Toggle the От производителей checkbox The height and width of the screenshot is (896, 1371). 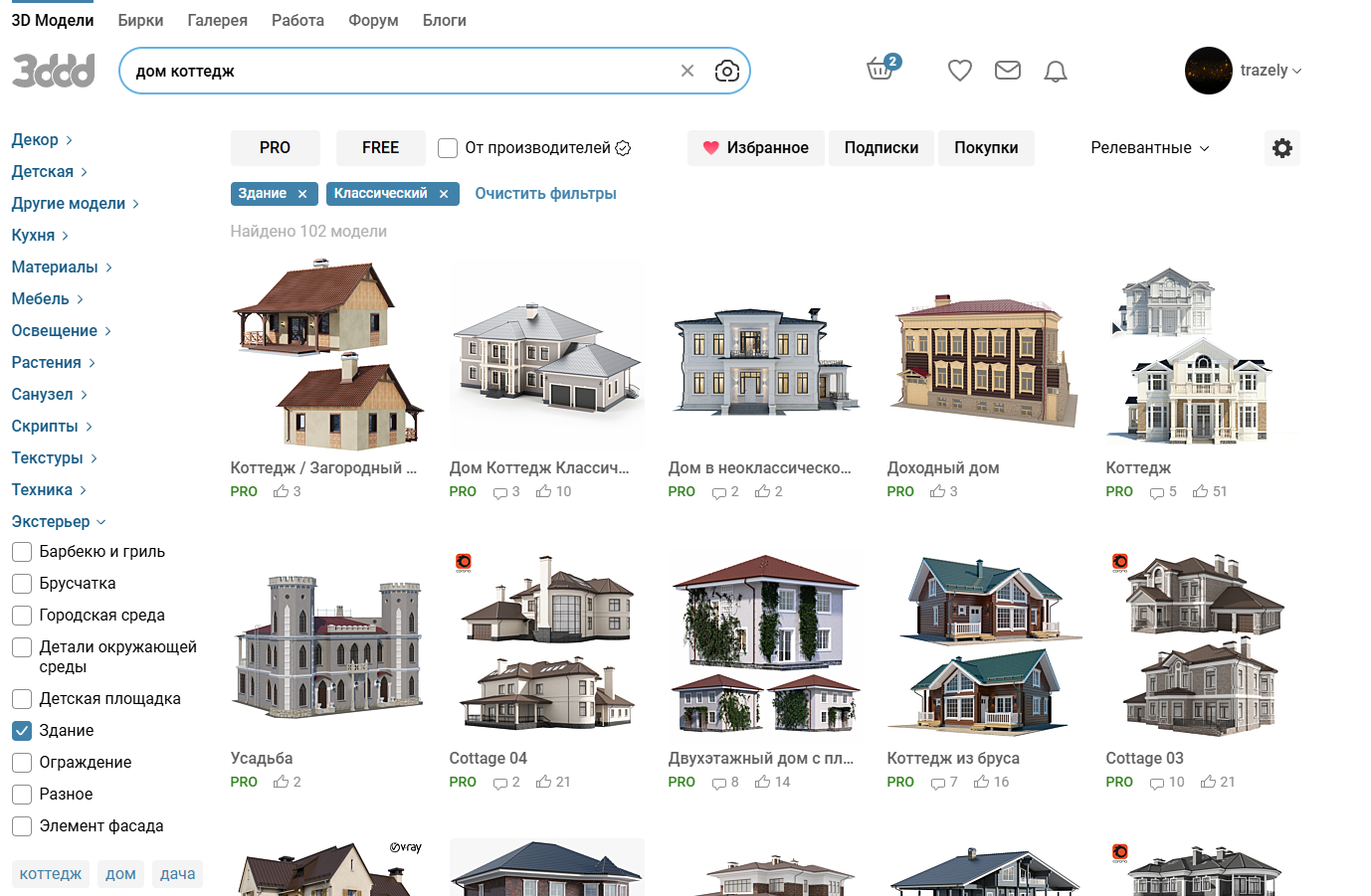point(448,148)
